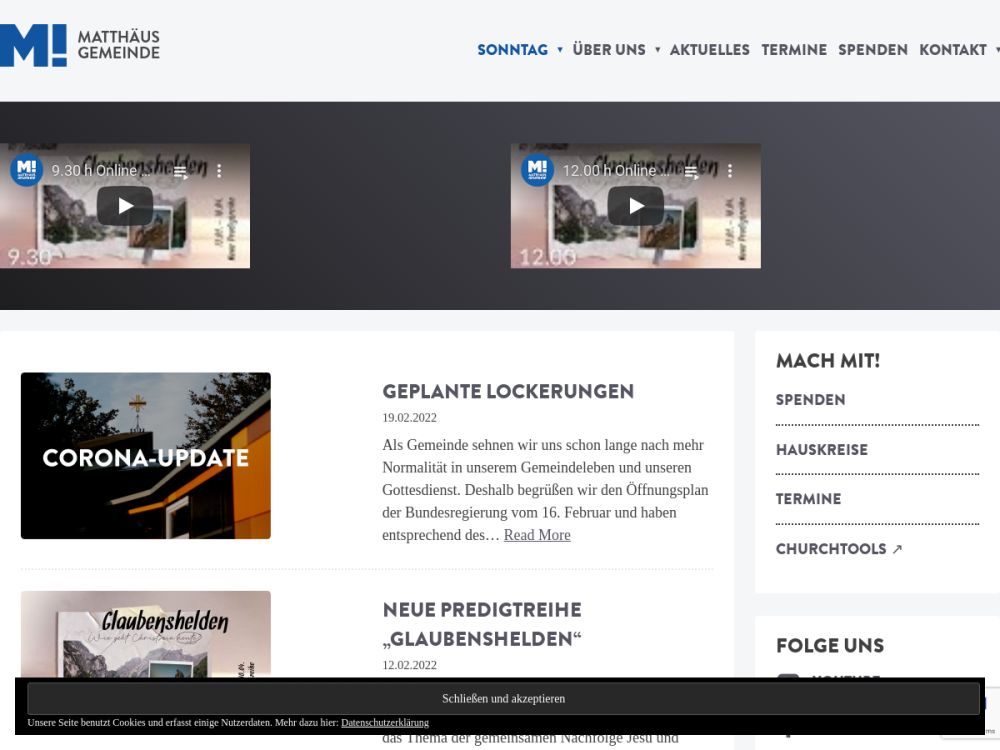The width and height of the screenshot is (1000, 750).
Task: Open ChurchTools external link in sidebar
Action: click(x=838, y=549)
